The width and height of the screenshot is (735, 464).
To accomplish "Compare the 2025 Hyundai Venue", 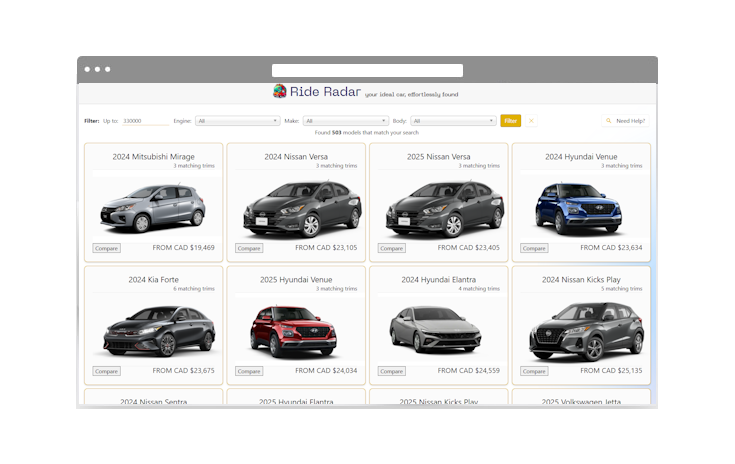I will coord(249,371).
